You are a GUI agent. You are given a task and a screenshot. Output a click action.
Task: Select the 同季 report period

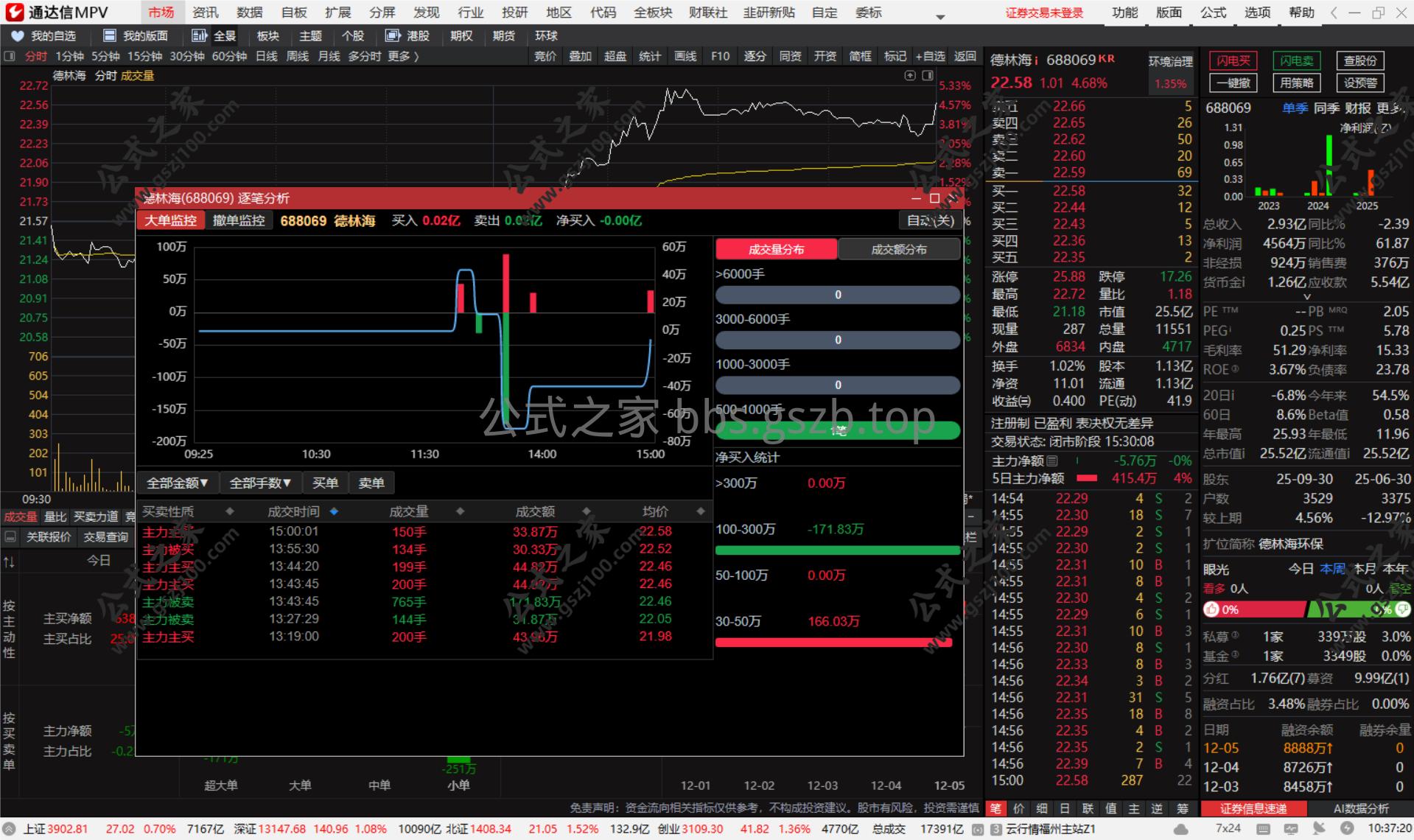1326,108
